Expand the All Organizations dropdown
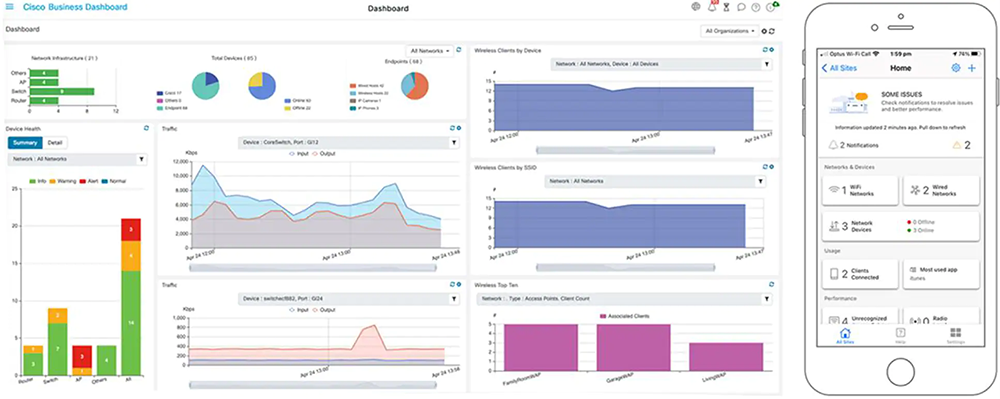The image size is (1000, 399). pos(730,31)
